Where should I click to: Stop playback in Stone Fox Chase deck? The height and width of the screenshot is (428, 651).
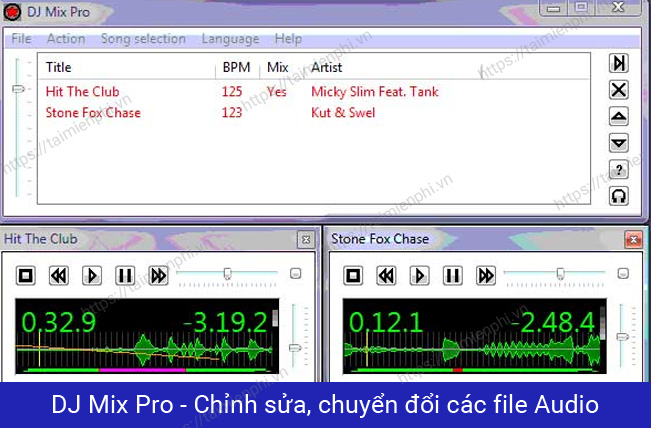(353, 276)
